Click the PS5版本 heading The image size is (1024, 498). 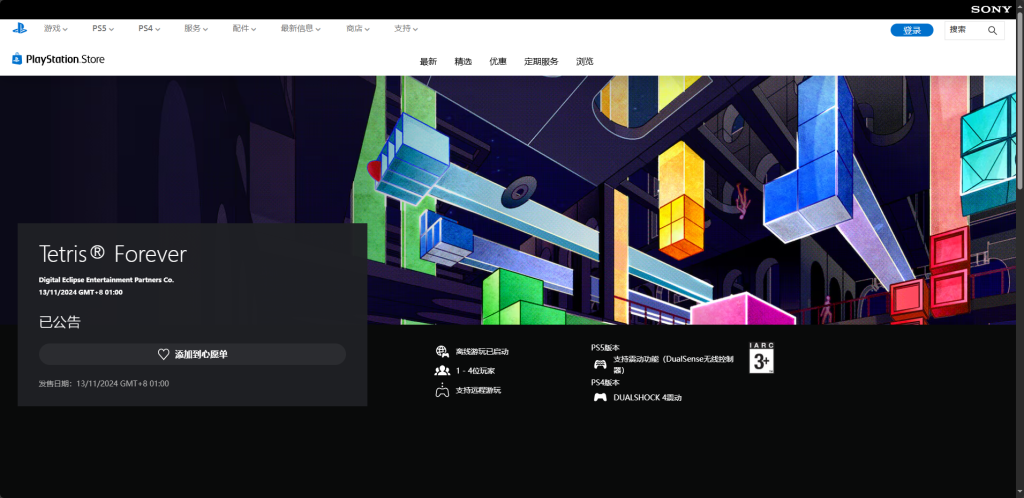tap(605, 348)
